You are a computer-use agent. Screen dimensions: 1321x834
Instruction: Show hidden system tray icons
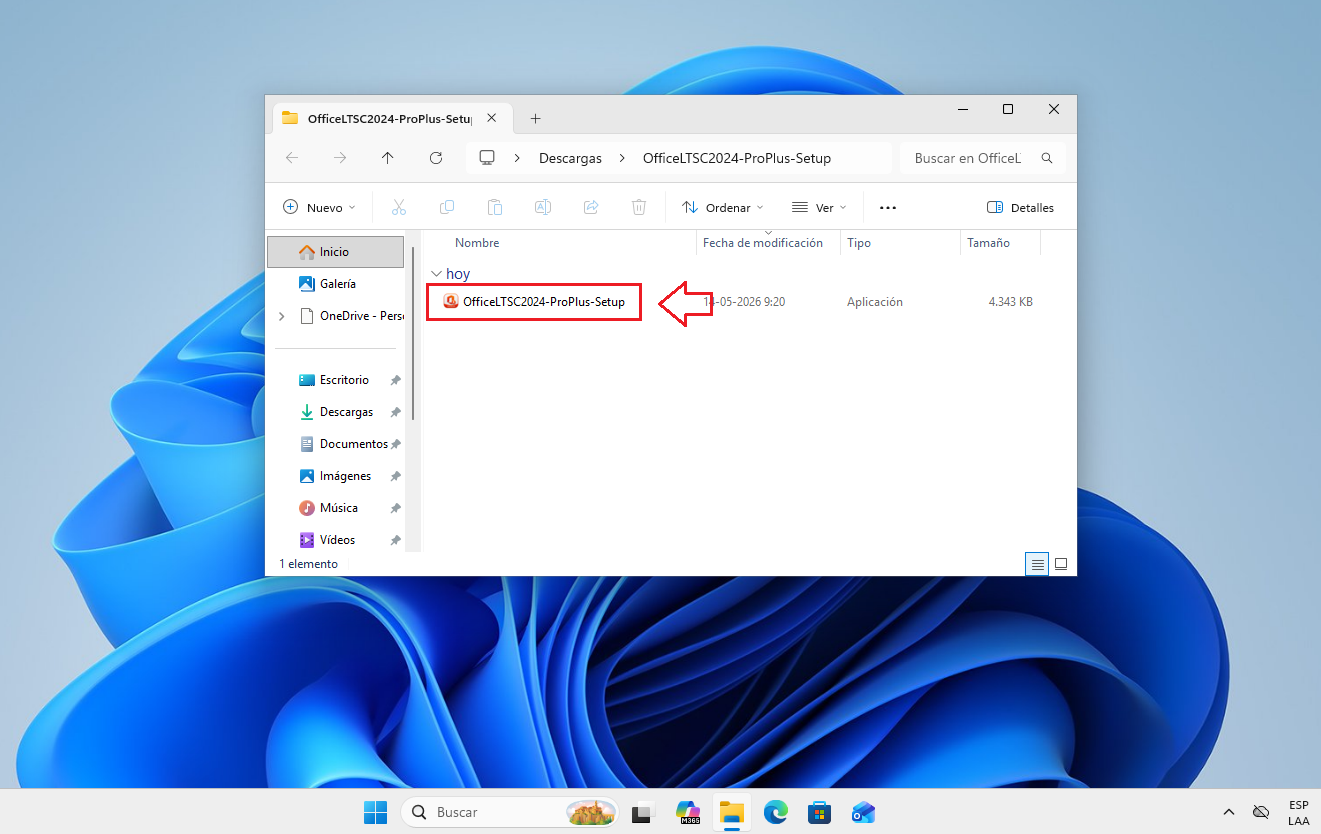1229,812
